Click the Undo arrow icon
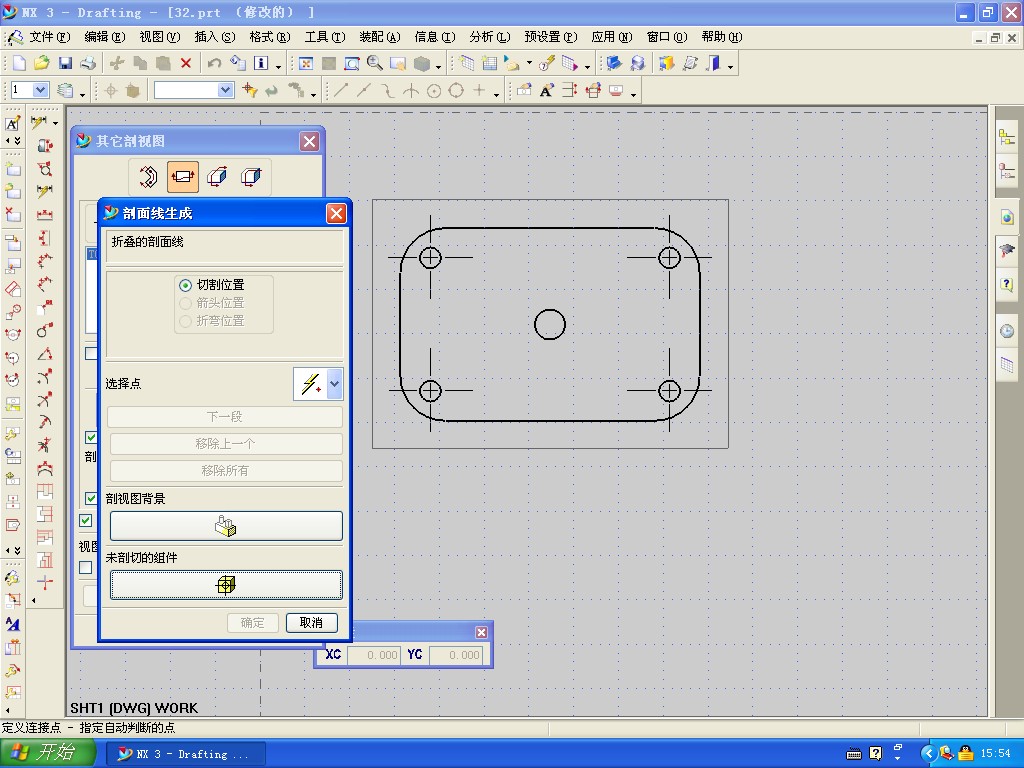Screen dimensions: 1024x768 [x=214, y=63]
